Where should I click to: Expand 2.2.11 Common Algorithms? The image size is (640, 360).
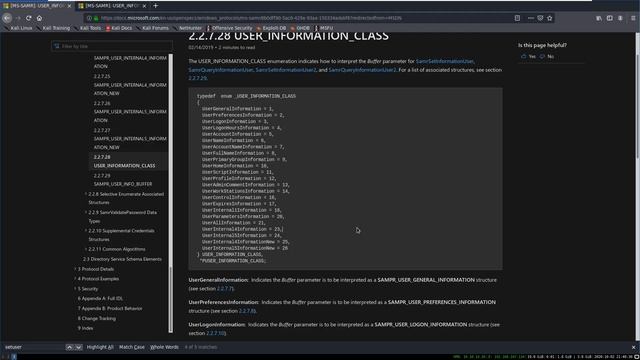pos(116,249)
